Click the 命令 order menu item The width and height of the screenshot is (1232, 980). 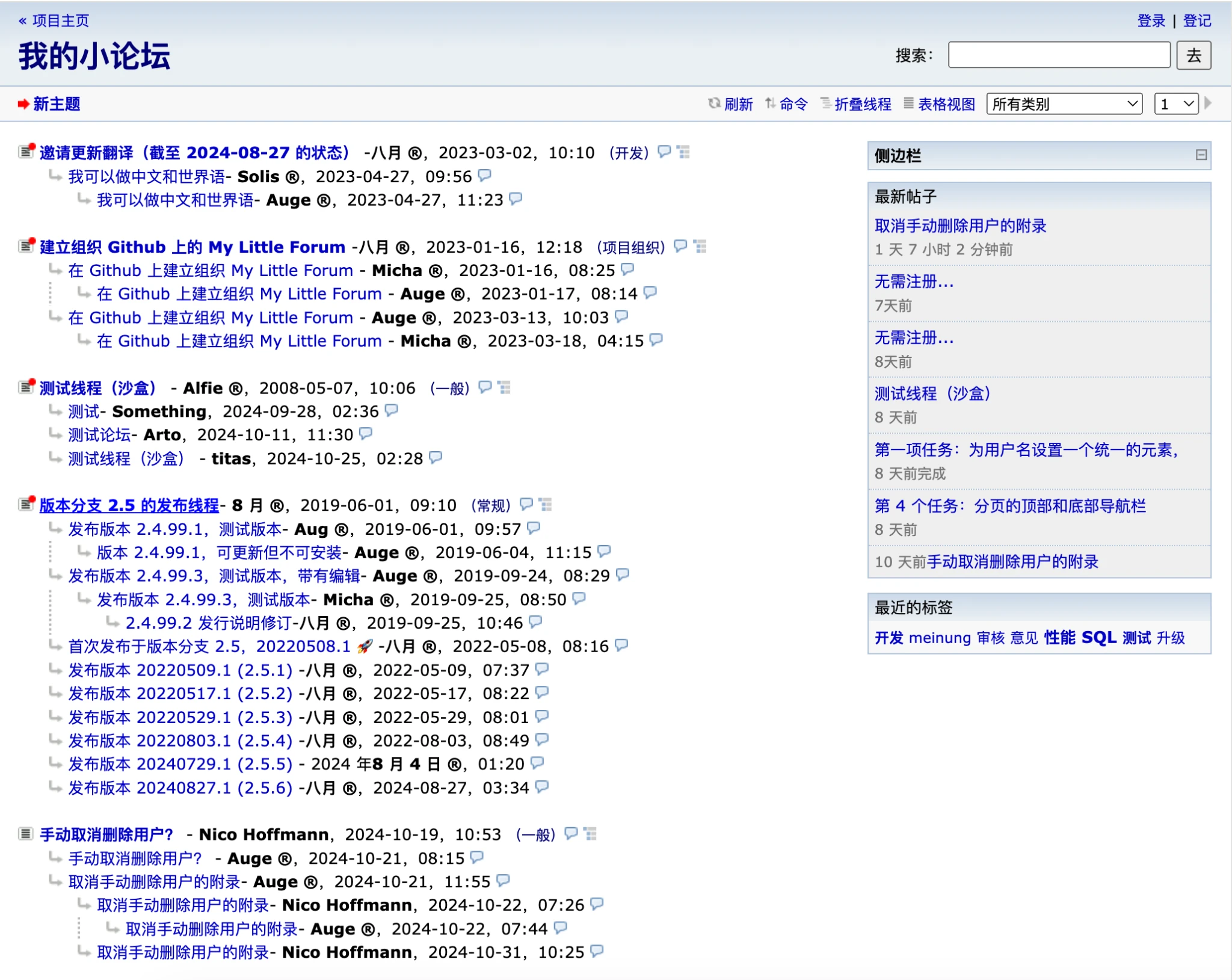pos(793,104)
